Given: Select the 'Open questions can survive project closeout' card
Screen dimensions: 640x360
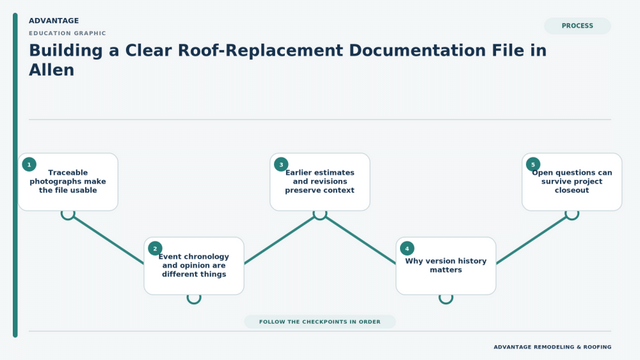Looking at the screenshot, I should click(572, 182).
